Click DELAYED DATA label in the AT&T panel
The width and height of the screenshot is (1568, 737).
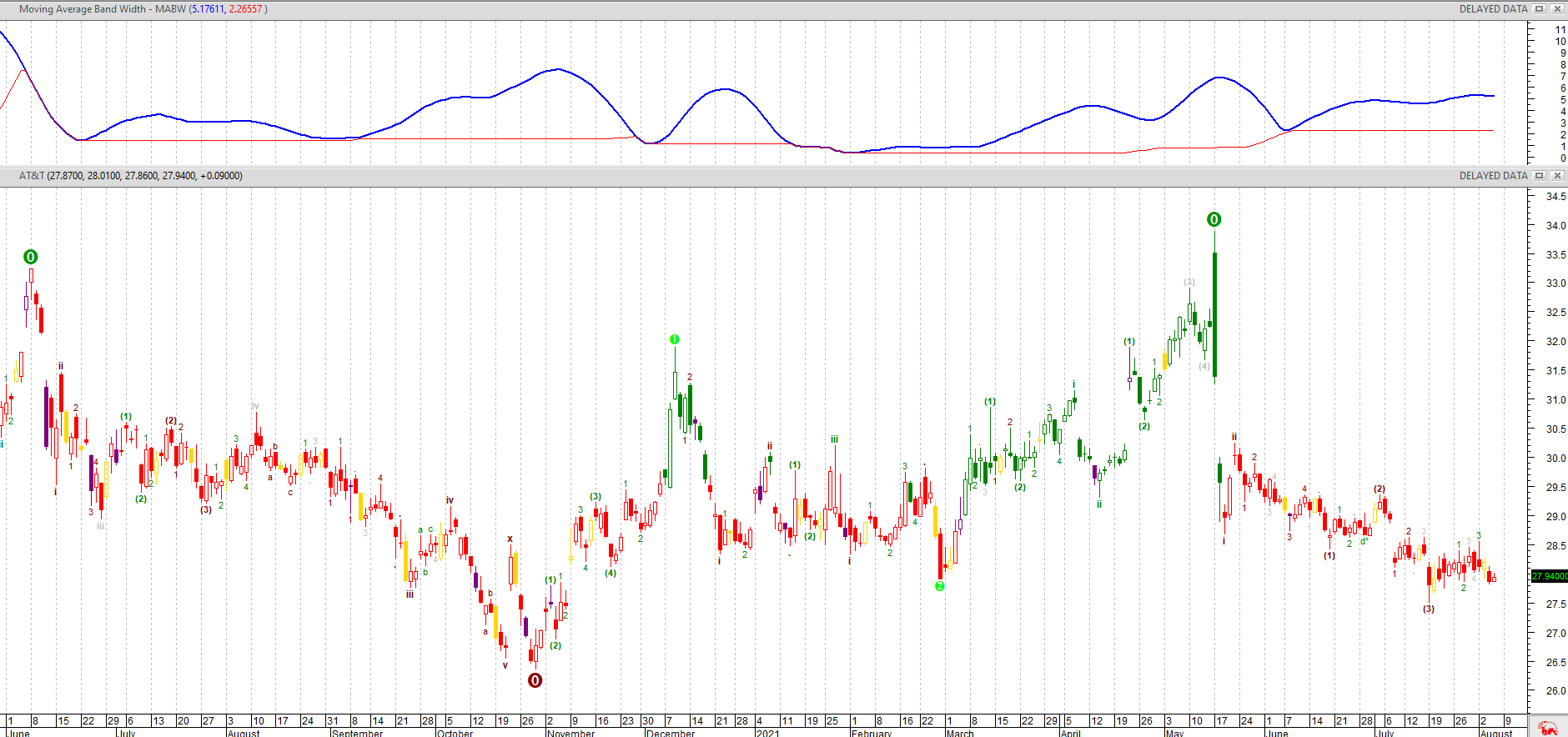click(x=1493, y=176)
